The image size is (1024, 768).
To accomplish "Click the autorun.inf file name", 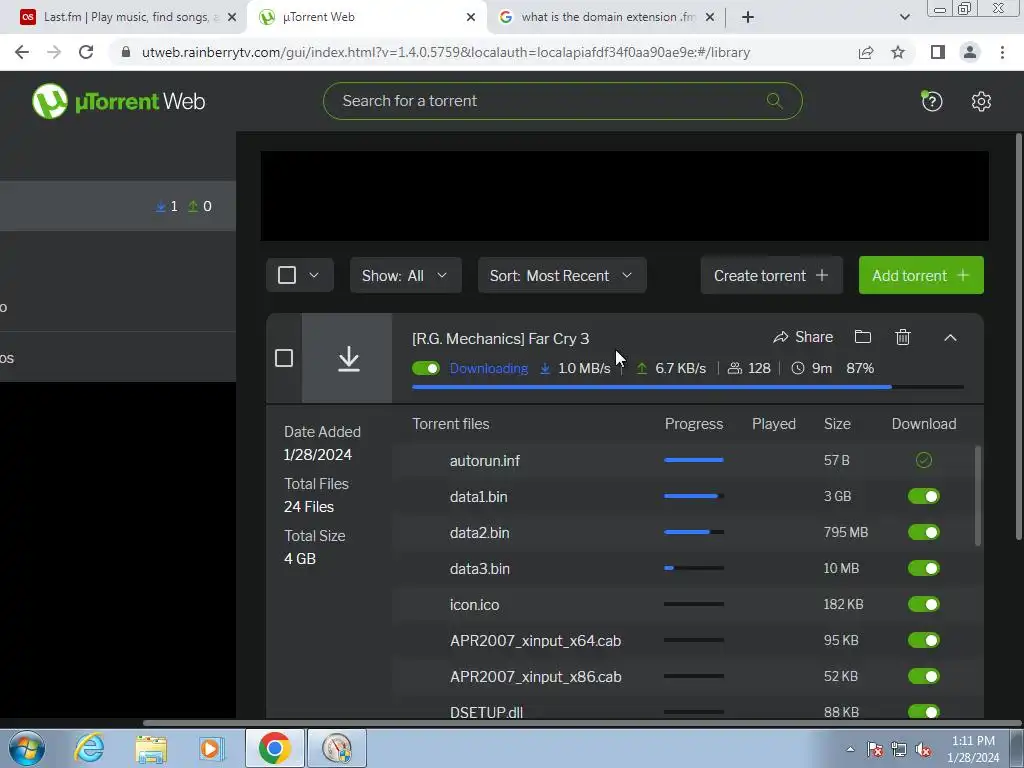I will click(x=485, y=460).
